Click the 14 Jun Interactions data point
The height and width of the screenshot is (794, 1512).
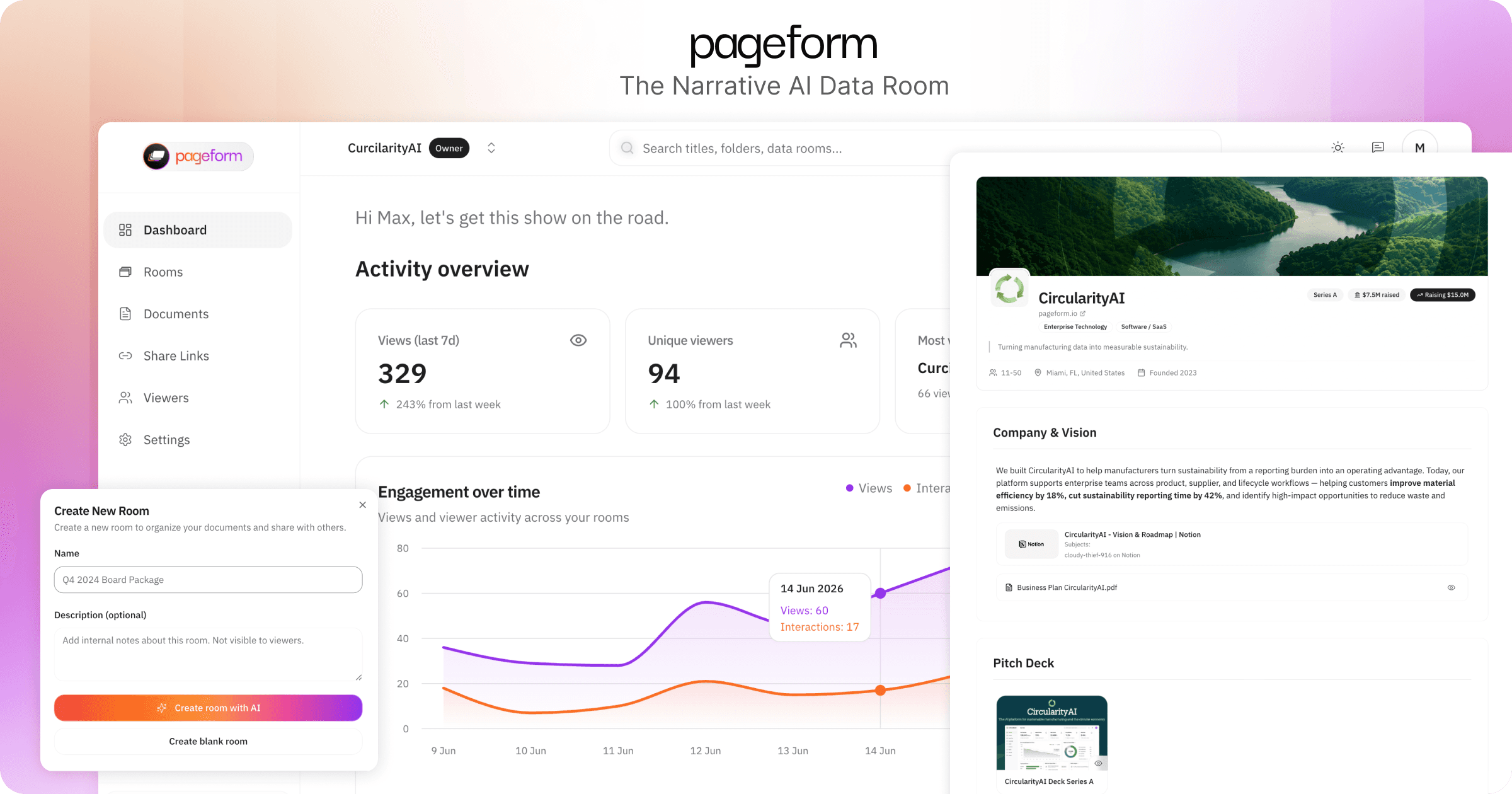pyautogui.click(x=880, y=691)
